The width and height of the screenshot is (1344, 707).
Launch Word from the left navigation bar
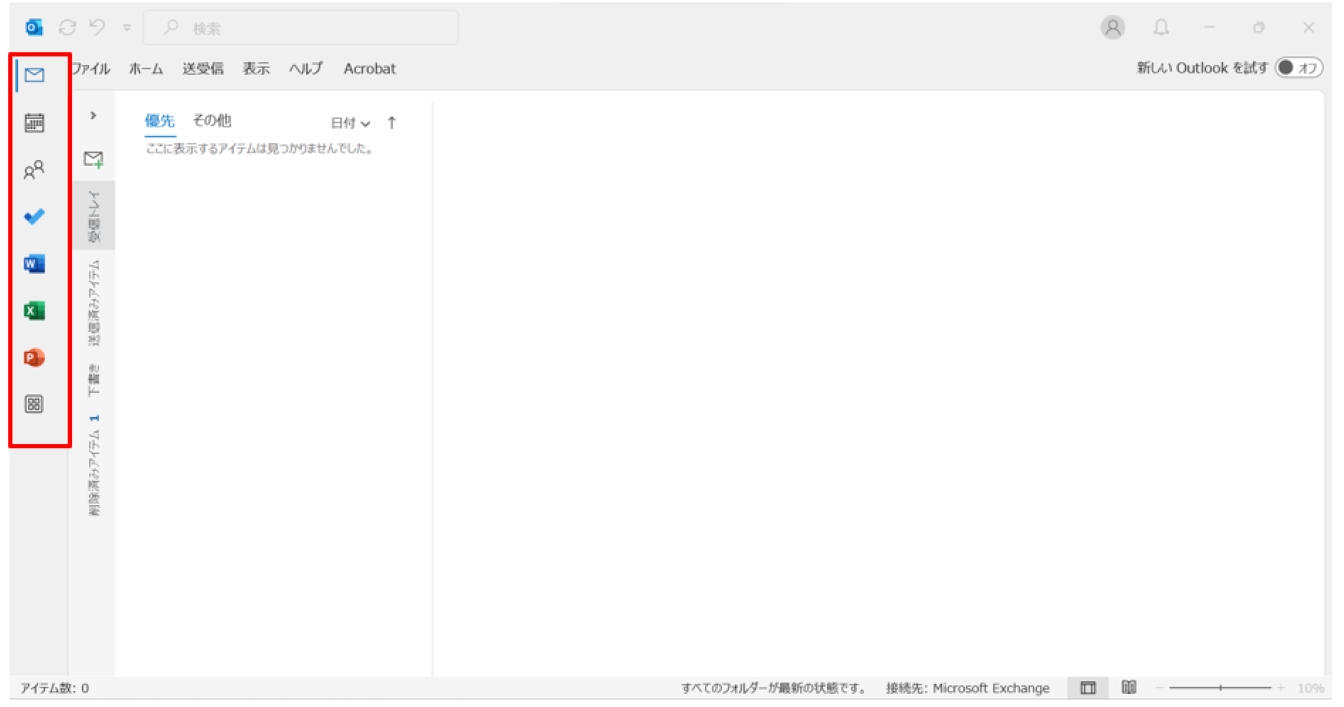[x=34, y=264]
